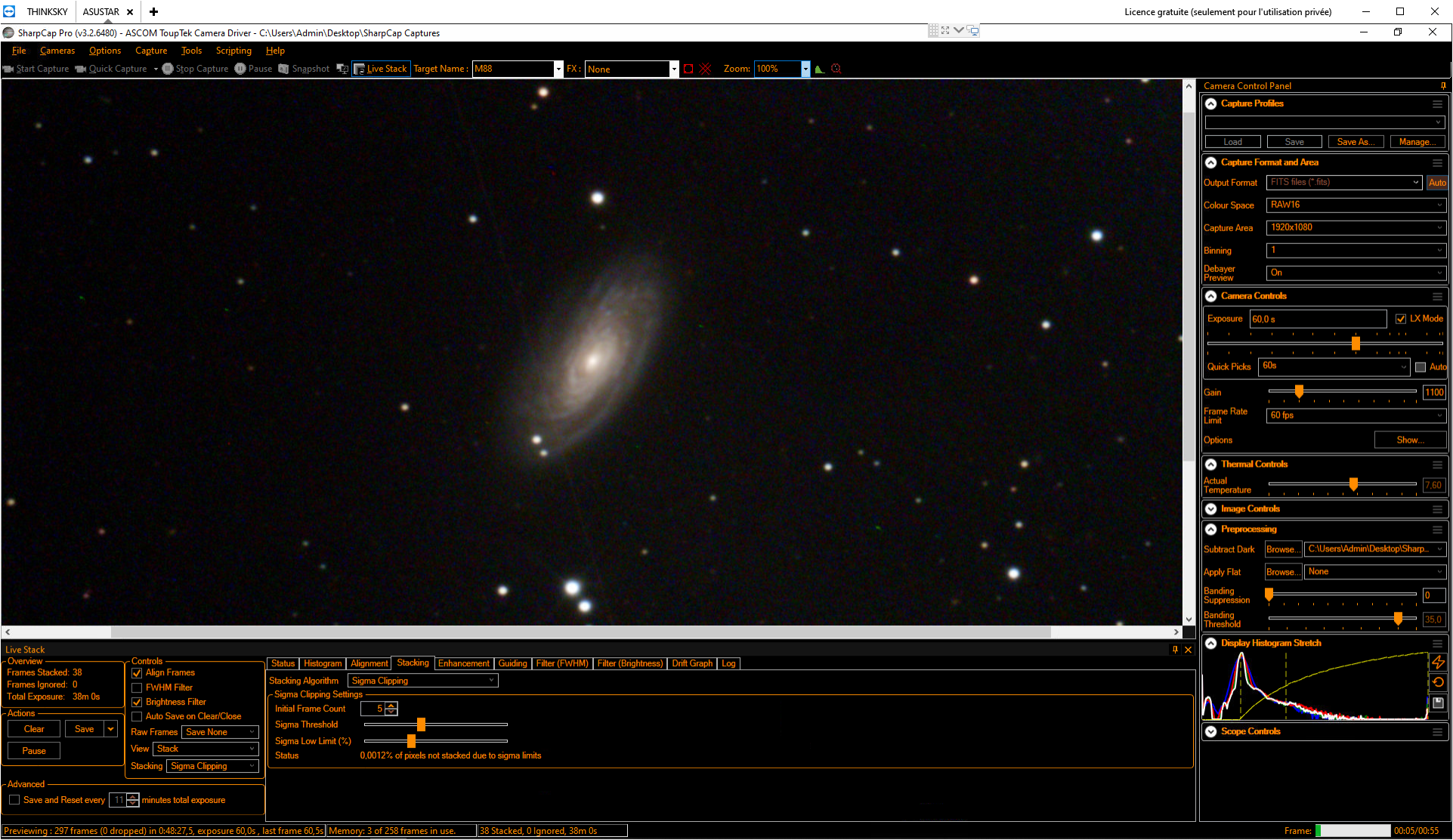
Task: Open the Stacking Algorithm dropdown
Action: (x=424, y=681)
